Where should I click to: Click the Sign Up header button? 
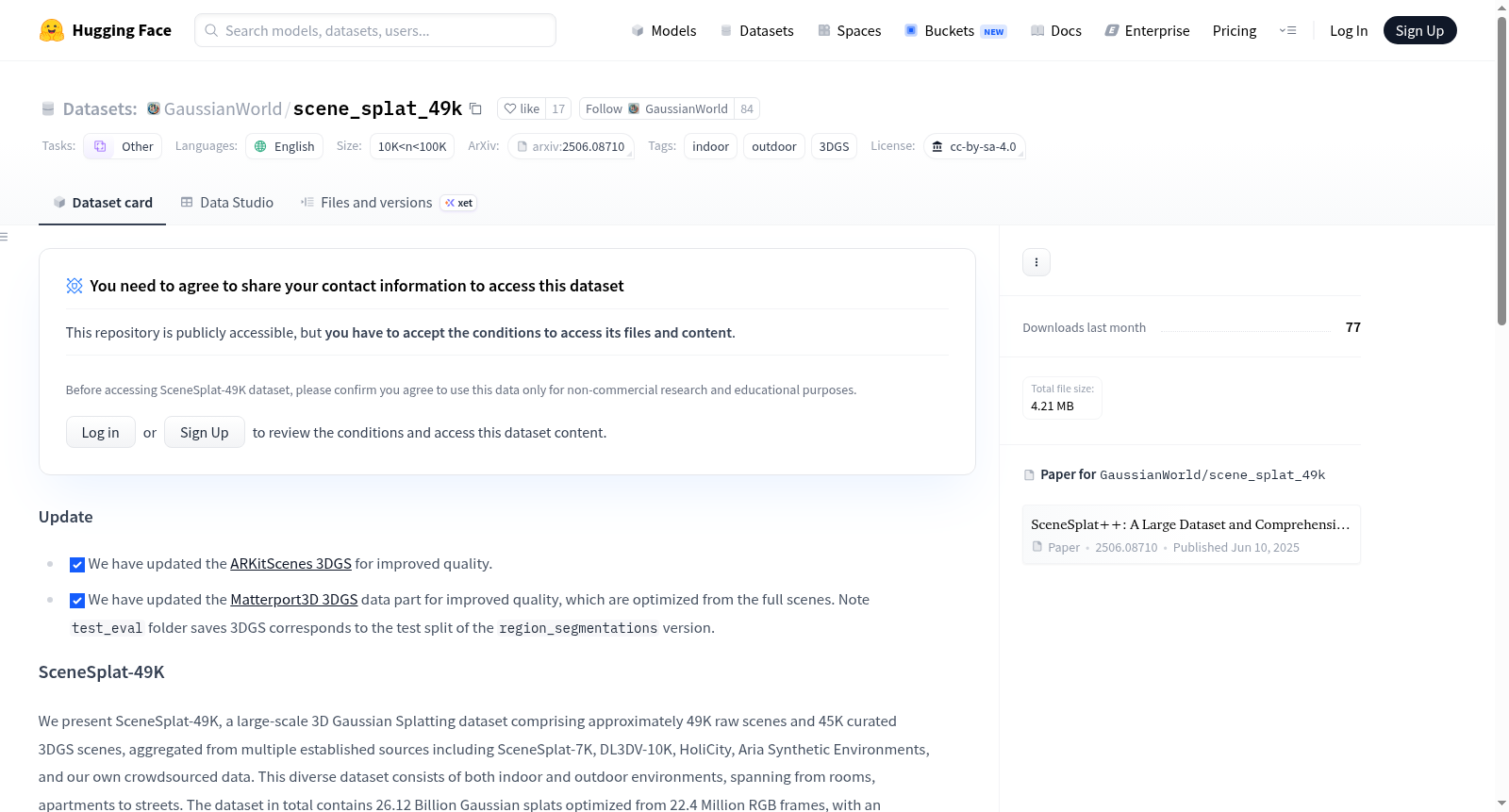[x=1419, y=30]
